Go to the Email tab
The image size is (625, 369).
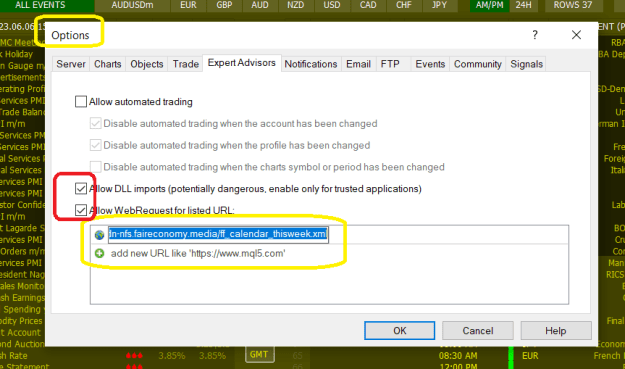coord(358,64)
